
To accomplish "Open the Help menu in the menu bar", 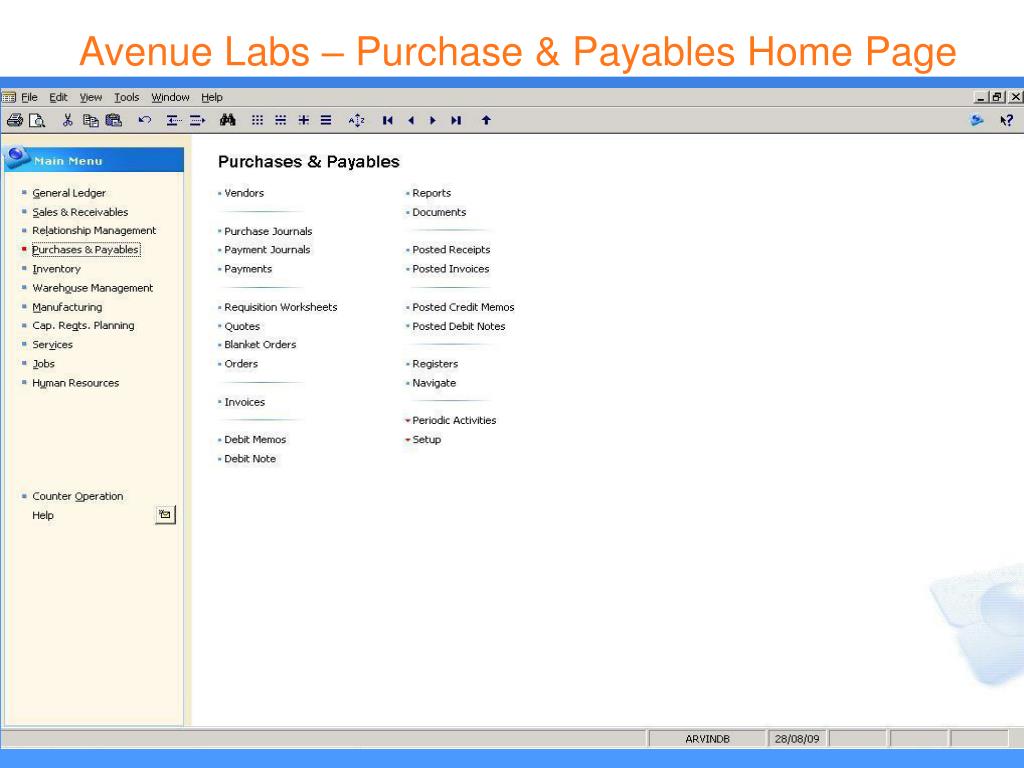I will coord(212,97).
